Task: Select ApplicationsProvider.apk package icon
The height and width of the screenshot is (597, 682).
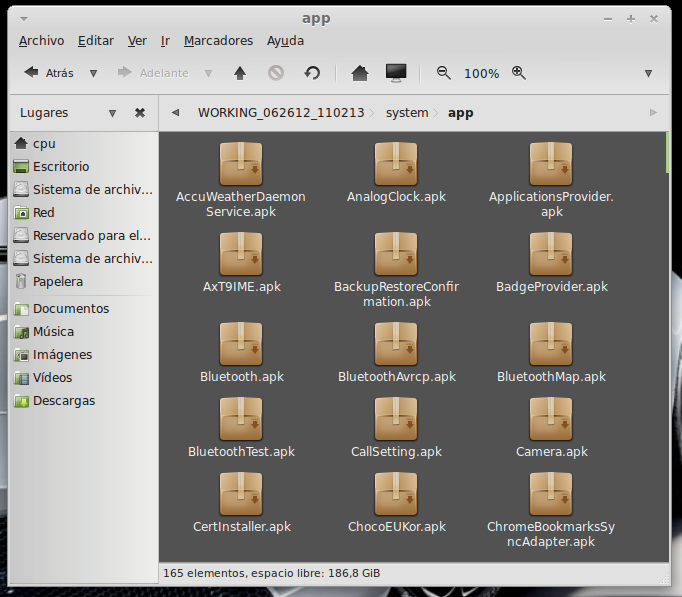Action: 551,164
